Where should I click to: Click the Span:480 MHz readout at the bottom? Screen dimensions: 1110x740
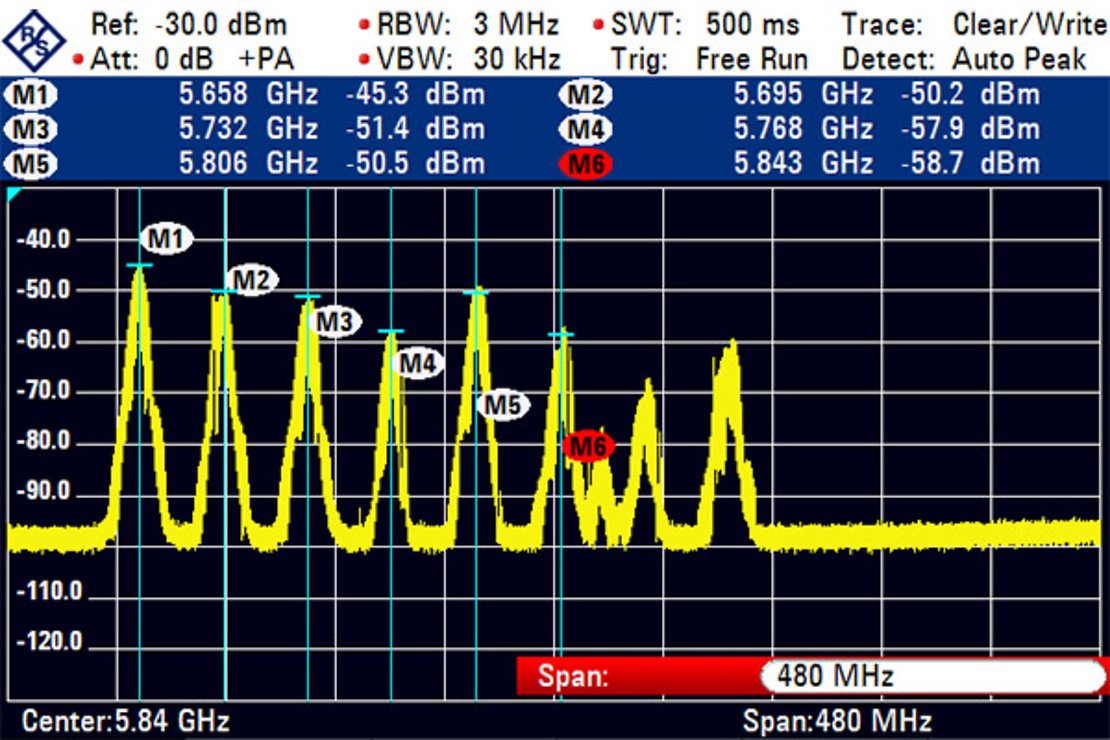[x=837, y=721]
